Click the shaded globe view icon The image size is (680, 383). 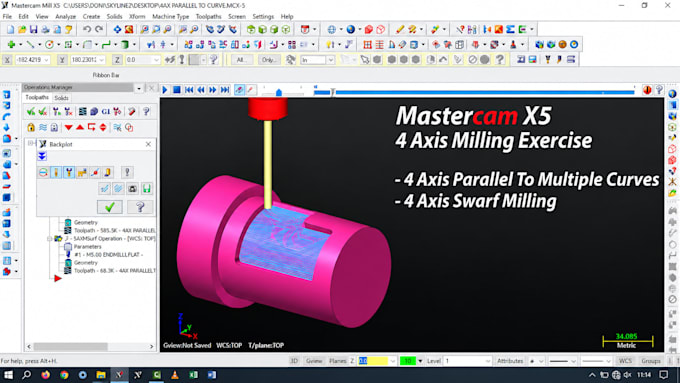pyautogui.click(x=350, y=29)
